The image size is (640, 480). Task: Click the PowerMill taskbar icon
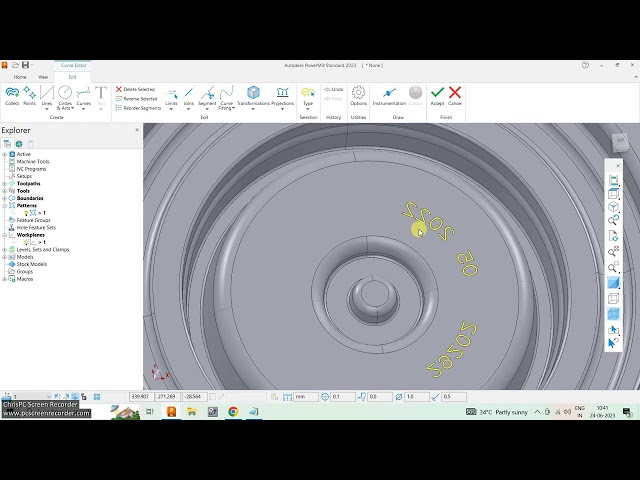point(171,412)
